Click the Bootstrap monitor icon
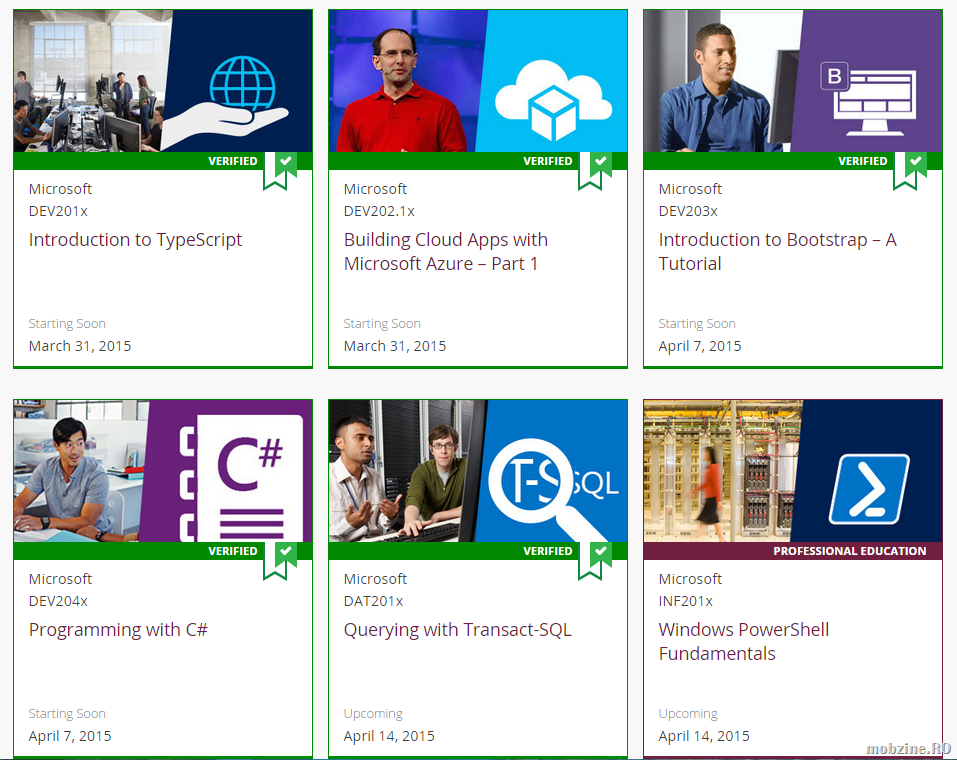This screenshot has width=957, height=760. point(867,98)
